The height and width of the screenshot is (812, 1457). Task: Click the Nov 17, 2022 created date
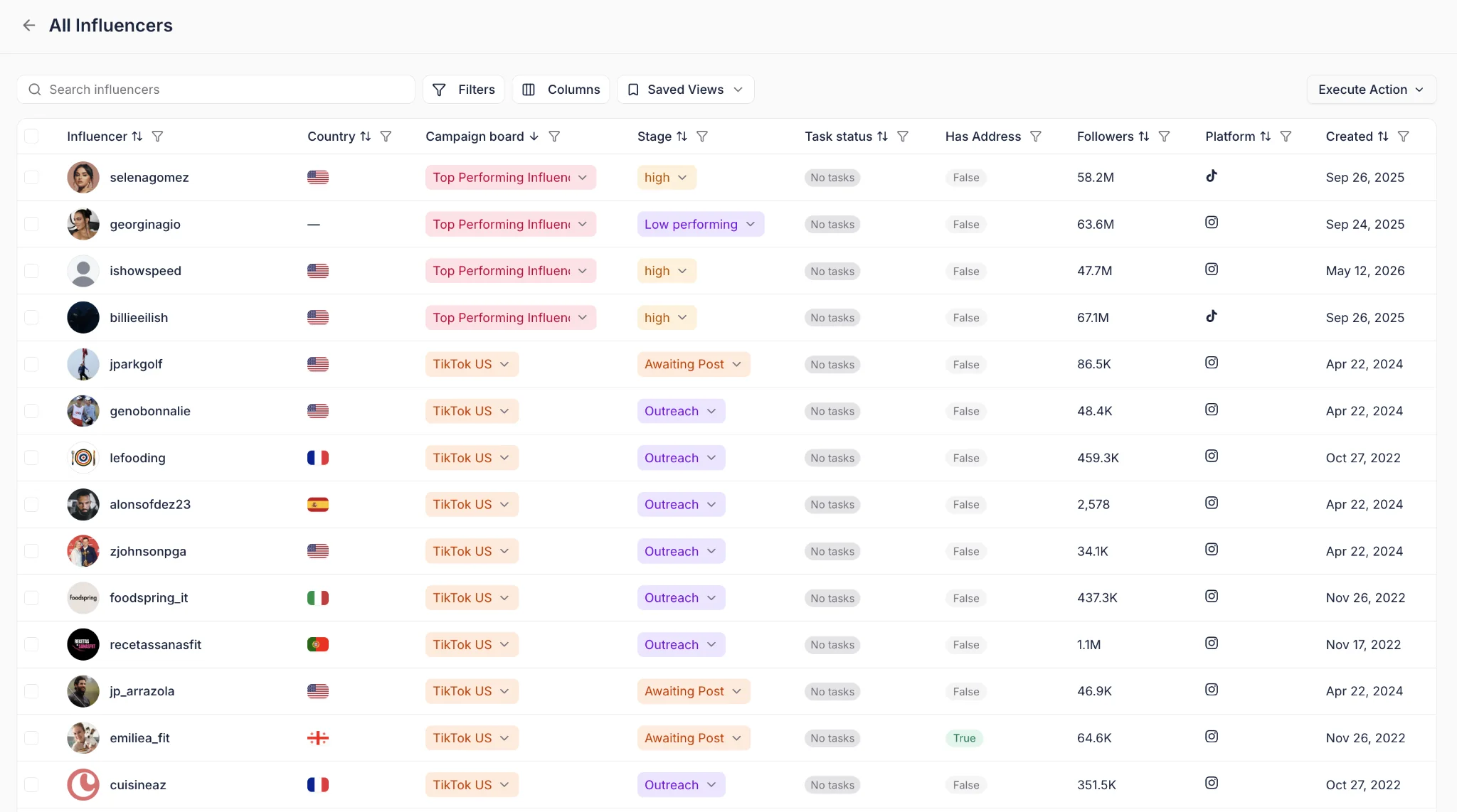click(1363, 645)
